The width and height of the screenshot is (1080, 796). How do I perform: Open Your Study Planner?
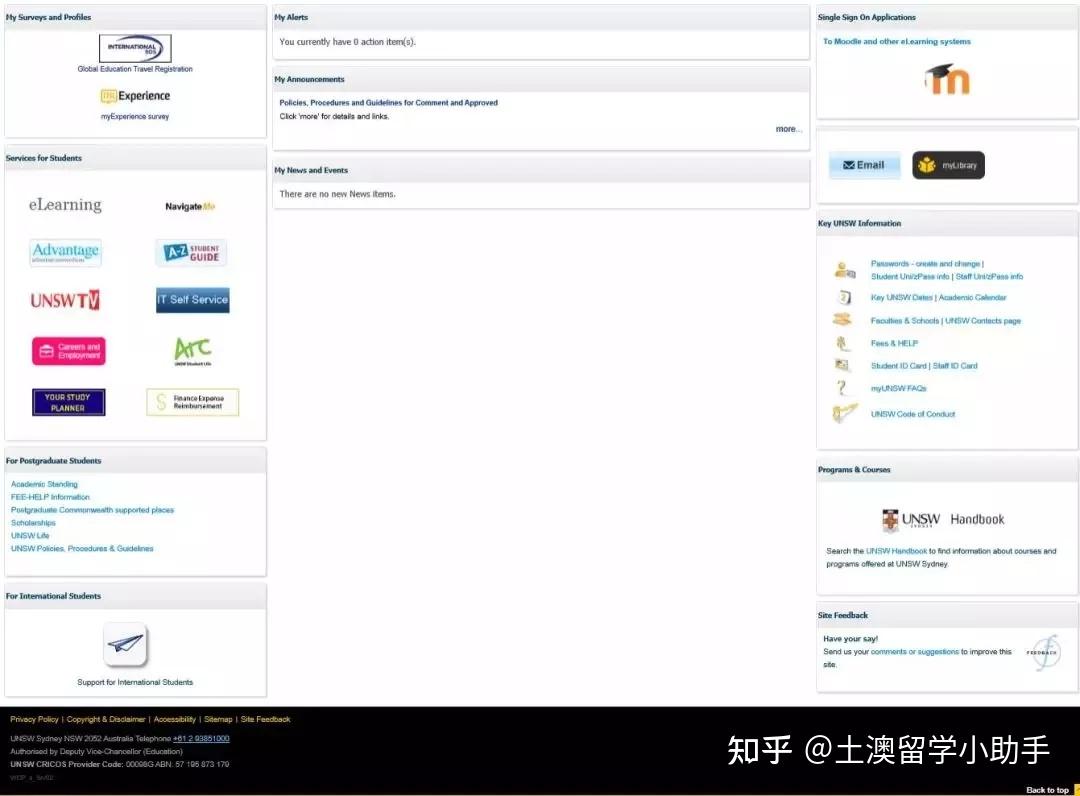68,401
